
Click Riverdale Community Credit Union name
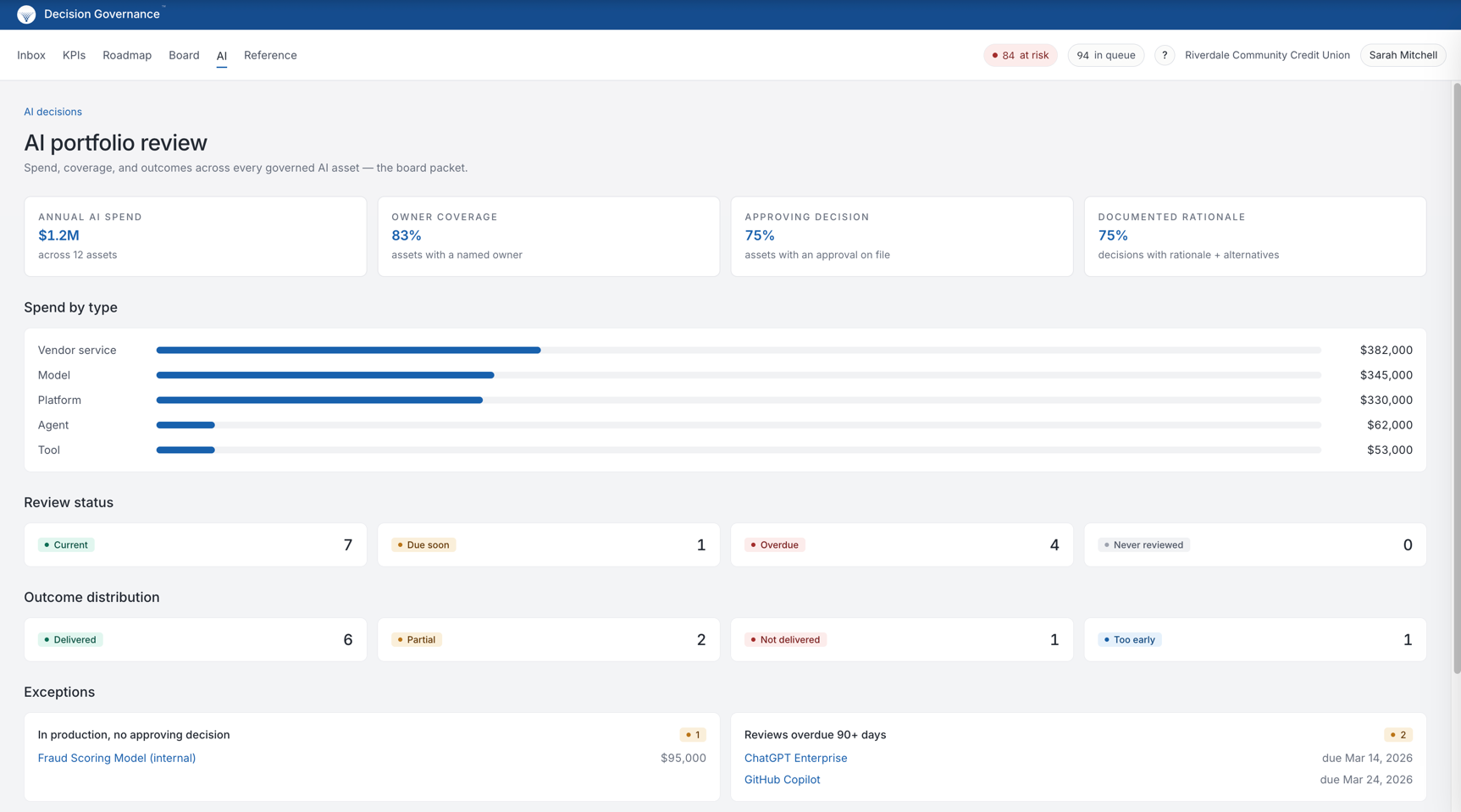1267,55
